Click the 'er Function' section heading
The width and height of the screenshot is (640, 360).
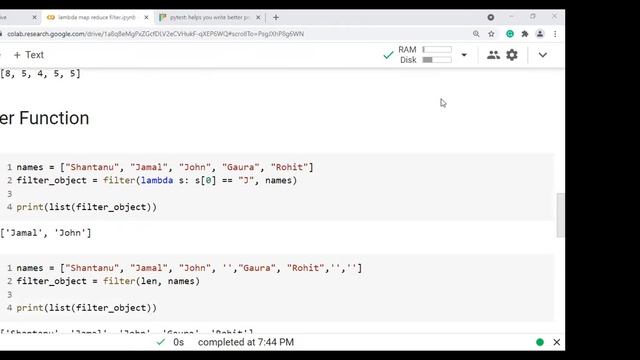44,118
